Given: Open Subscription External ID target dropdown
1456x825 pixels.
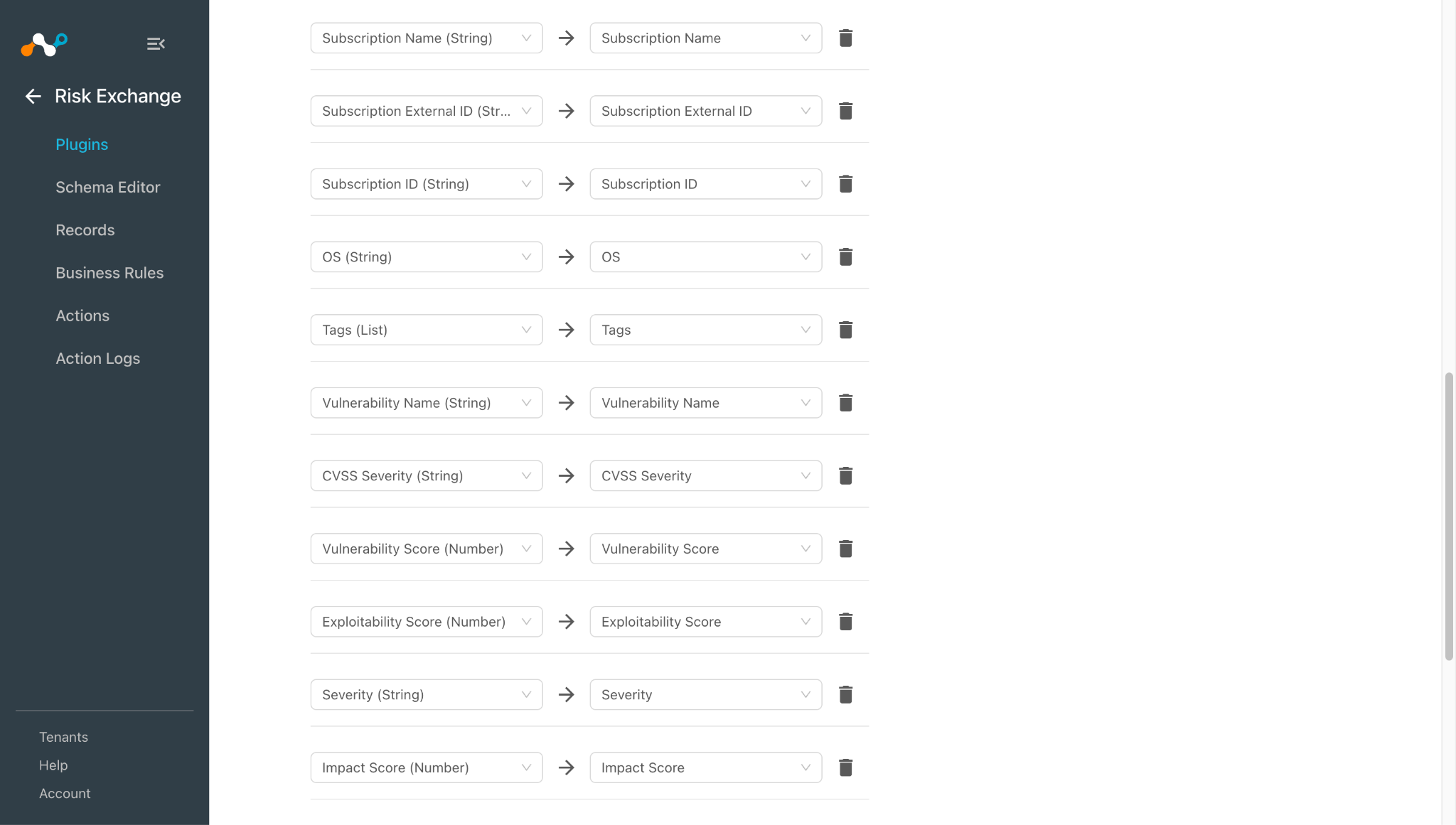Looking at the screenshot, I should [x=706, y=111].
